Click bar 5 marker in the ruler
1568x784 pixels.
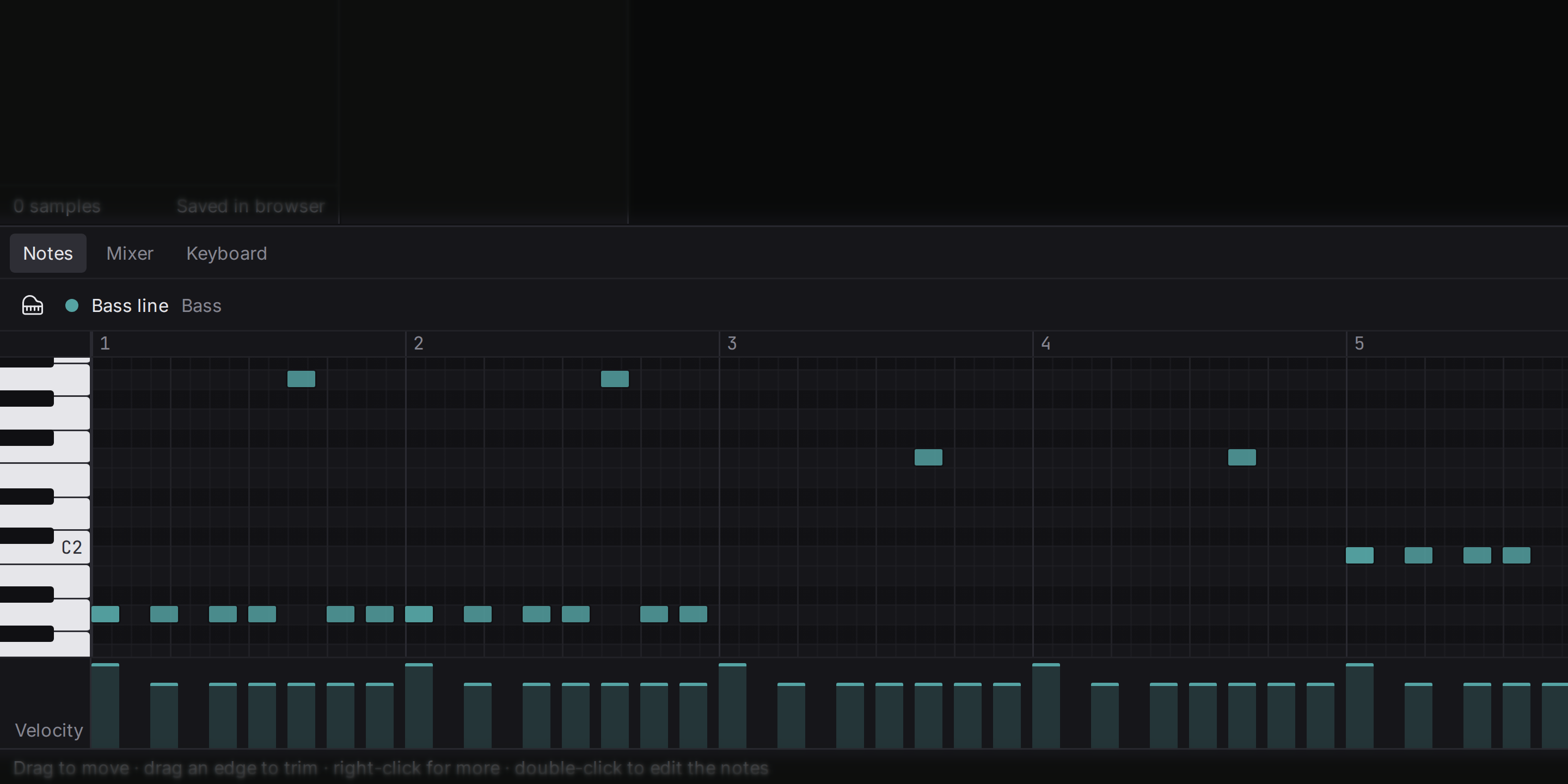click(1358, 344)
